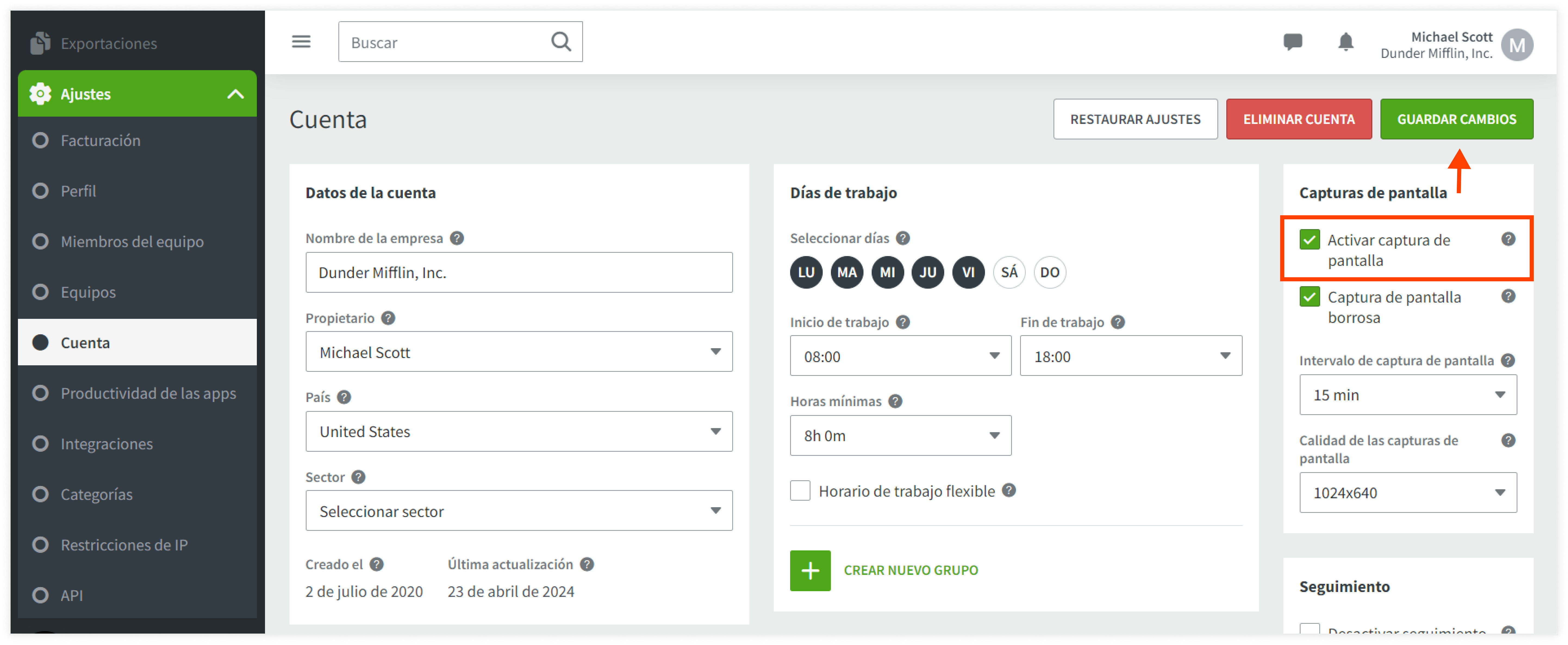Click the search magnifier icon

click(x=561, y=41)
